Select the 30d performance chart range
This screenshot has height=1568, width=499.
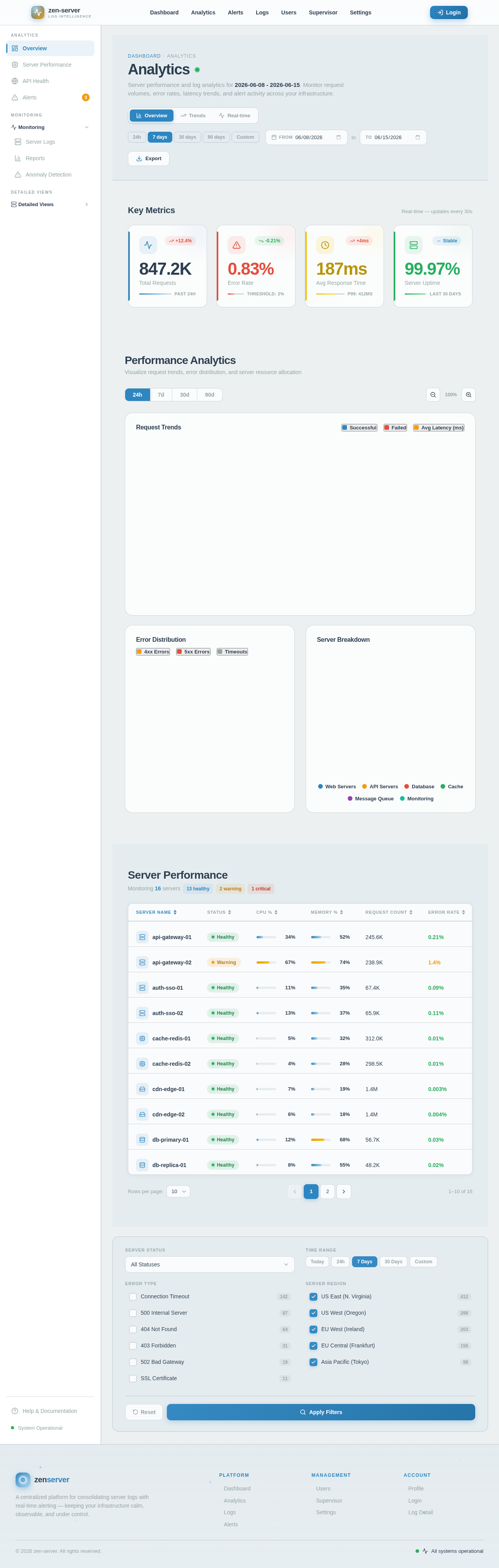coord(185,394)
